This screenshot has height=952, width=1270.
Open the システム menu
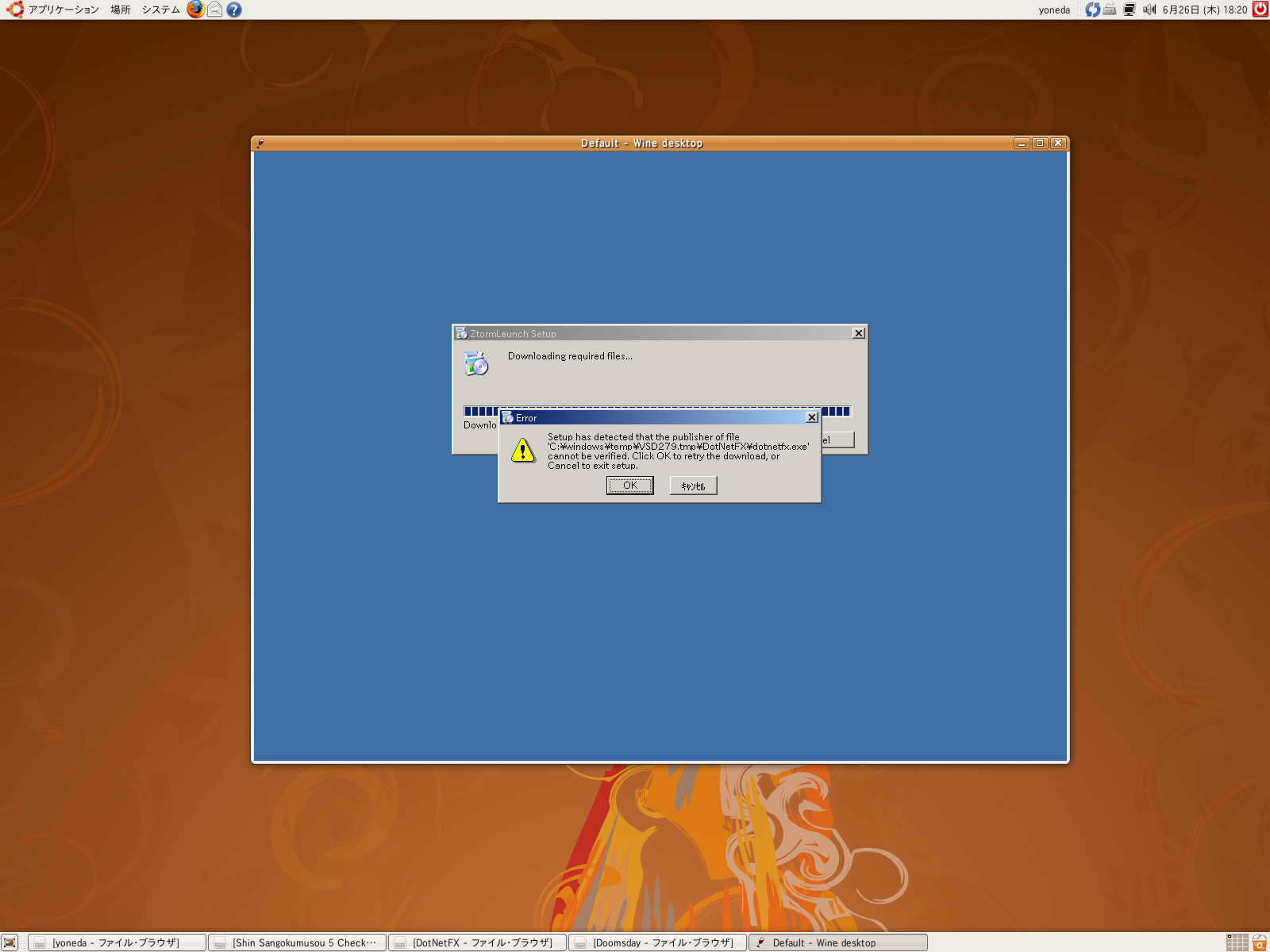click(x=161, y=10)
